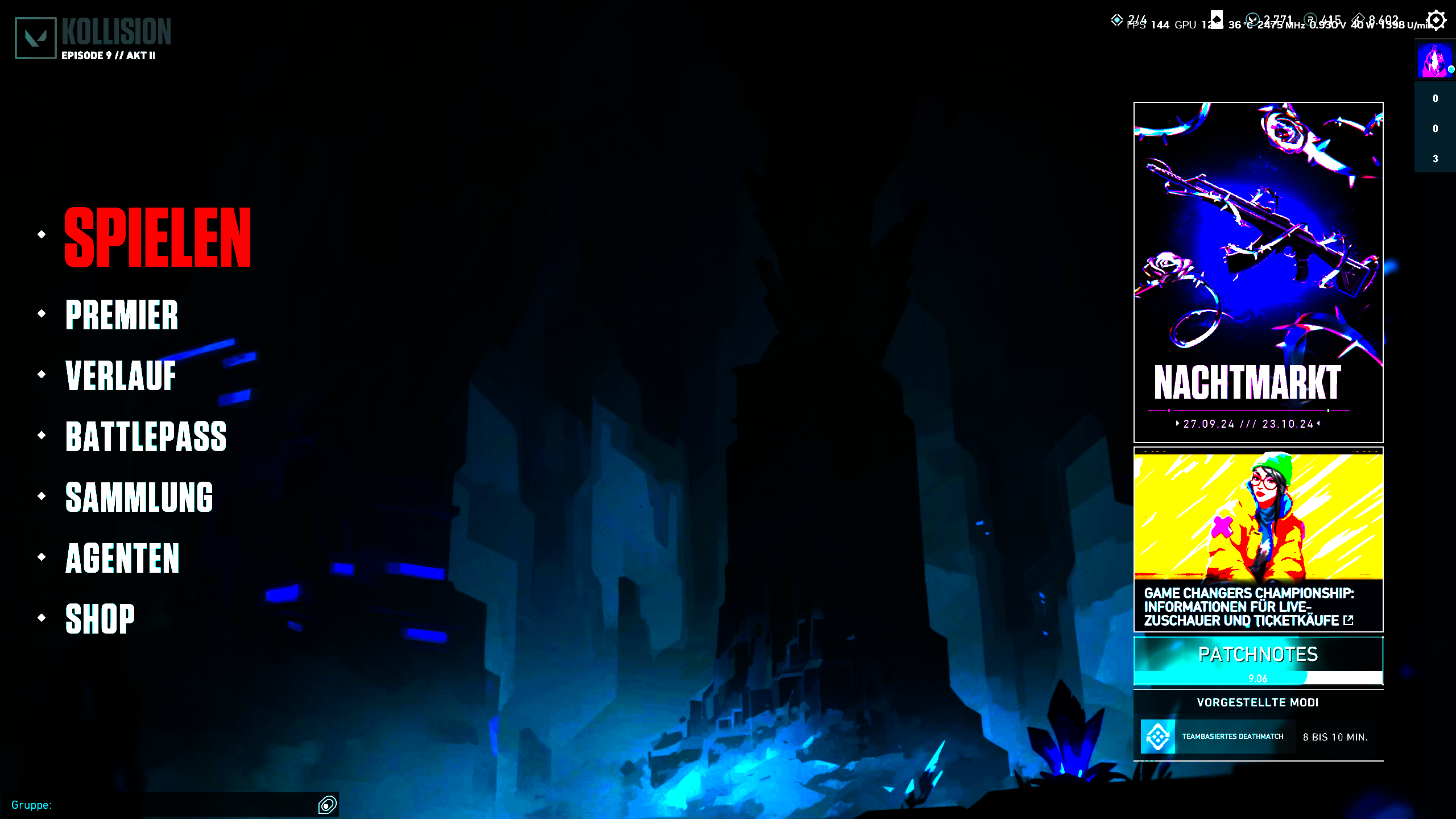Go to VERLAUF match history
The width and height of the screenshot is (1456, 819).
click(121, 376)
